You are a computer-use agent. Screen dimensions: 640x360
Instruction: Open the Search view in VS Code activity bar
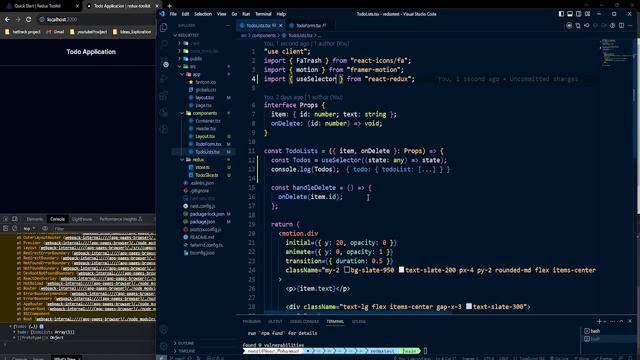point(164,44)
